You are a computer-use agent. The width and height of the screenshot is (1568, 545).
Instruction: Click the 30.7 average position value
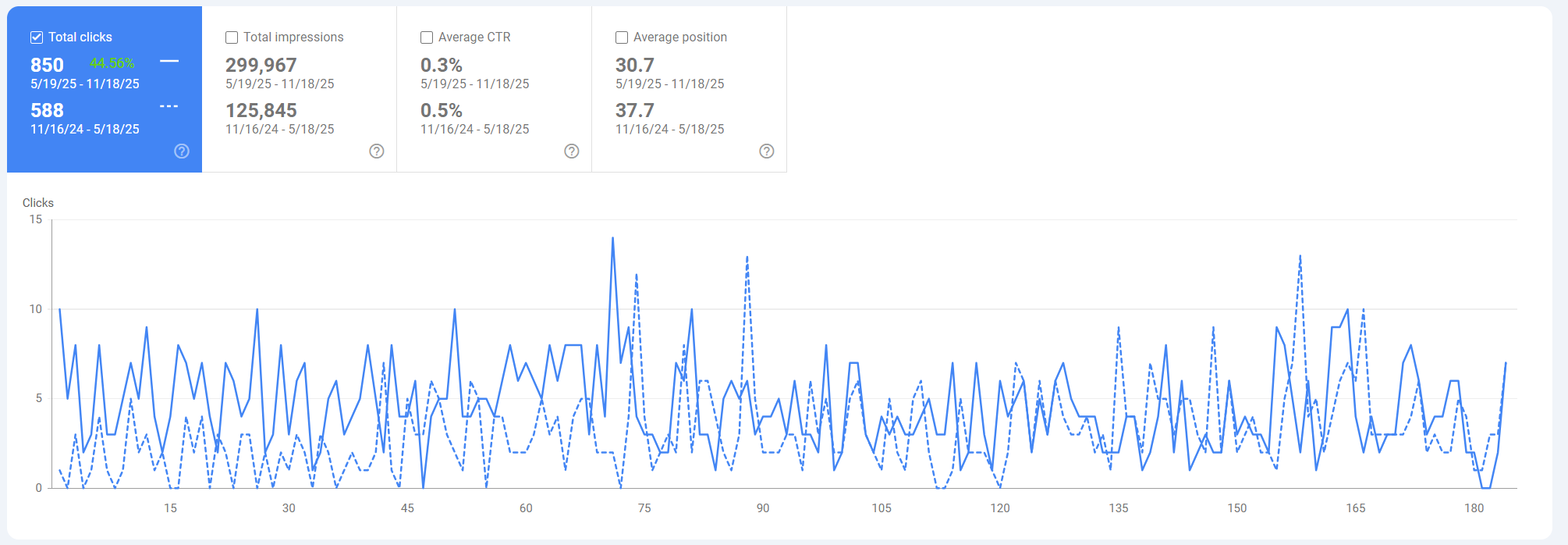pyautogui.click(x=635, y=65)
